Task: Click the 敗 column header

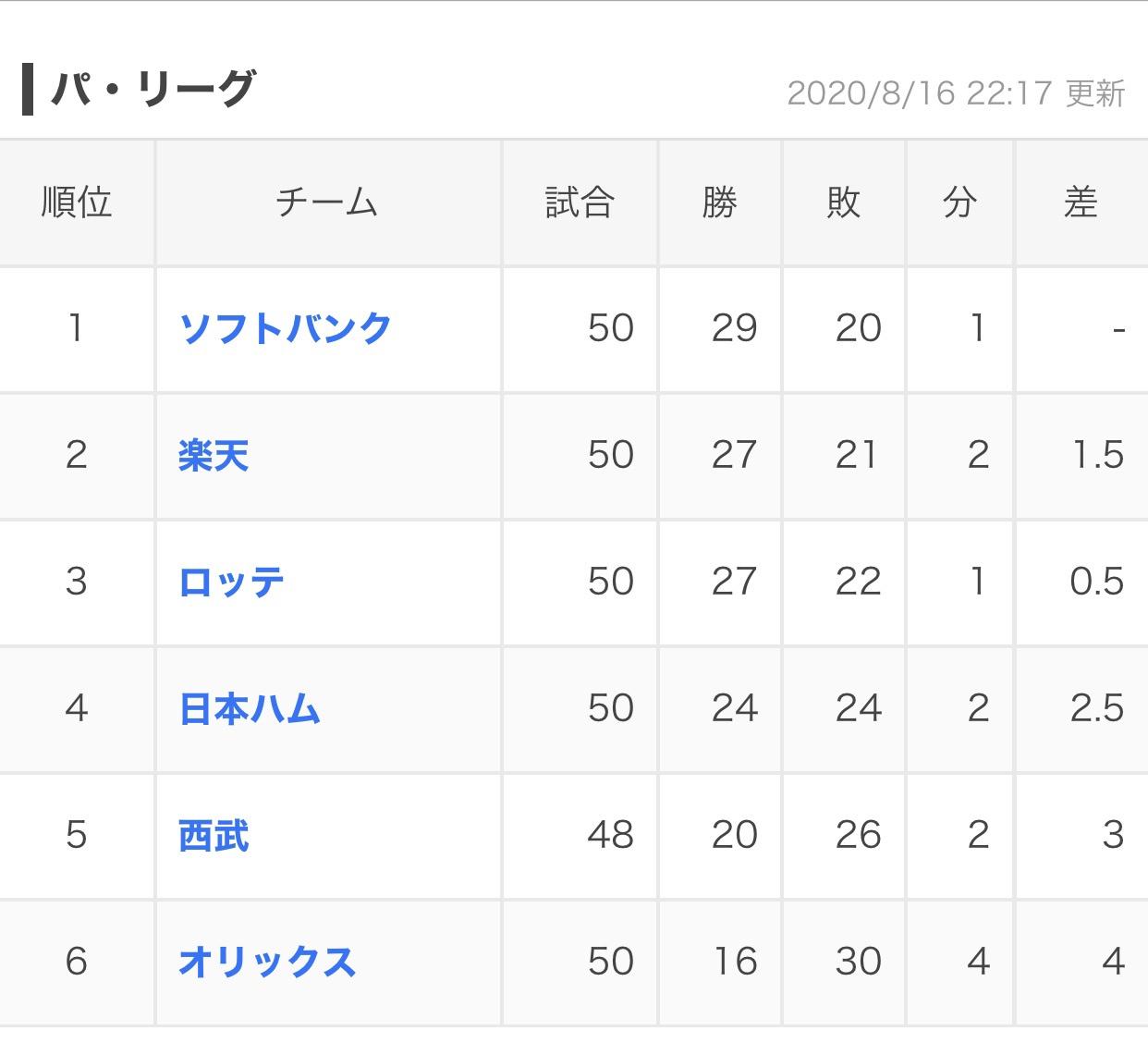Action: (844, 202)
